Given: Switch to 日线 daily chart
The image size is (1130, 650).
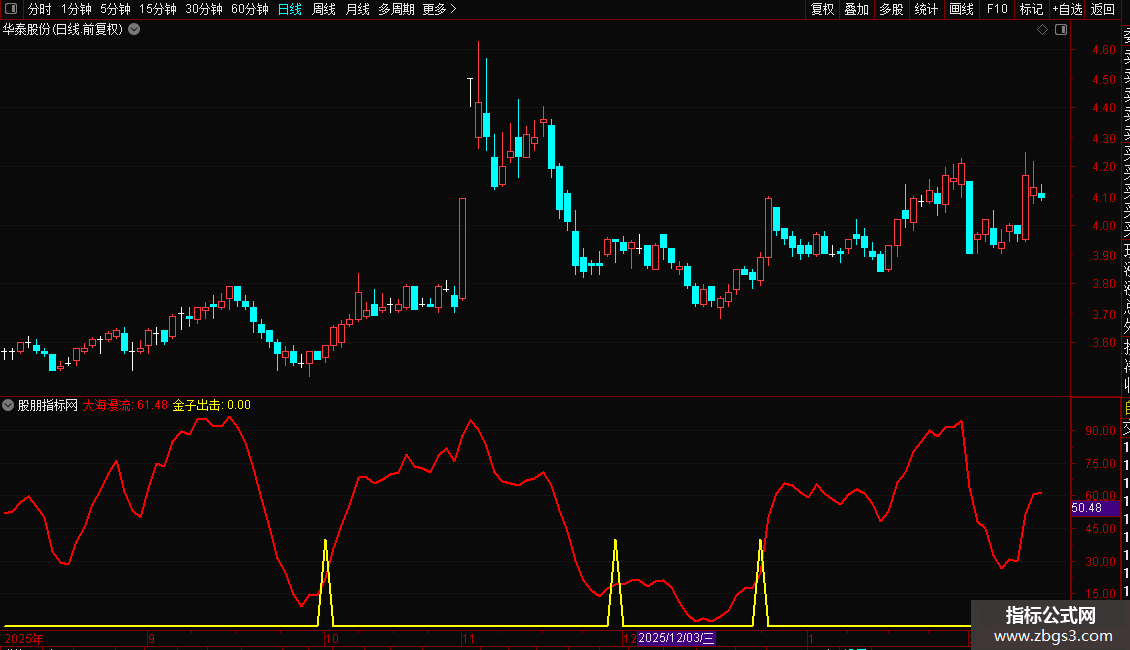Looking at the screenshot, I should (290, 9).
